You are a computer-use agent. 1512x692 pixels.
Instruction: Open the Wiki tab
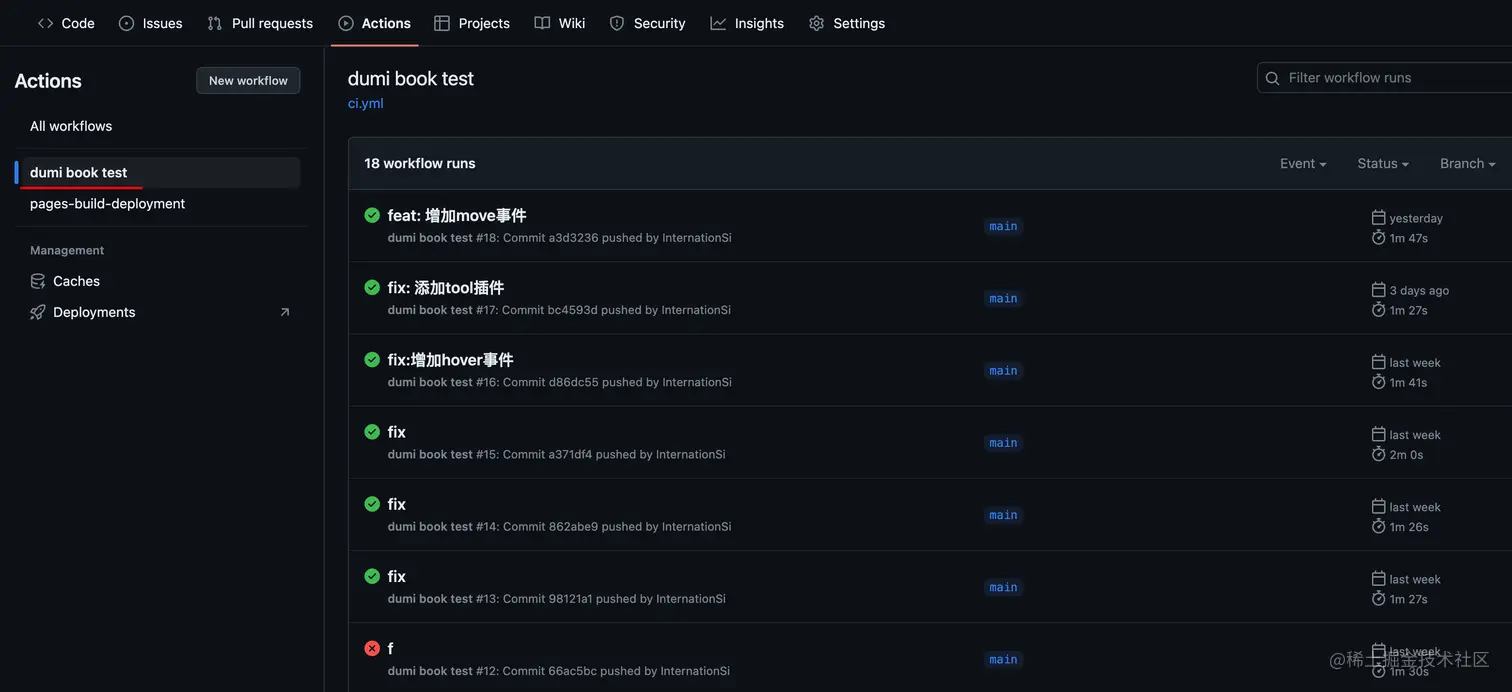(560, 23)
